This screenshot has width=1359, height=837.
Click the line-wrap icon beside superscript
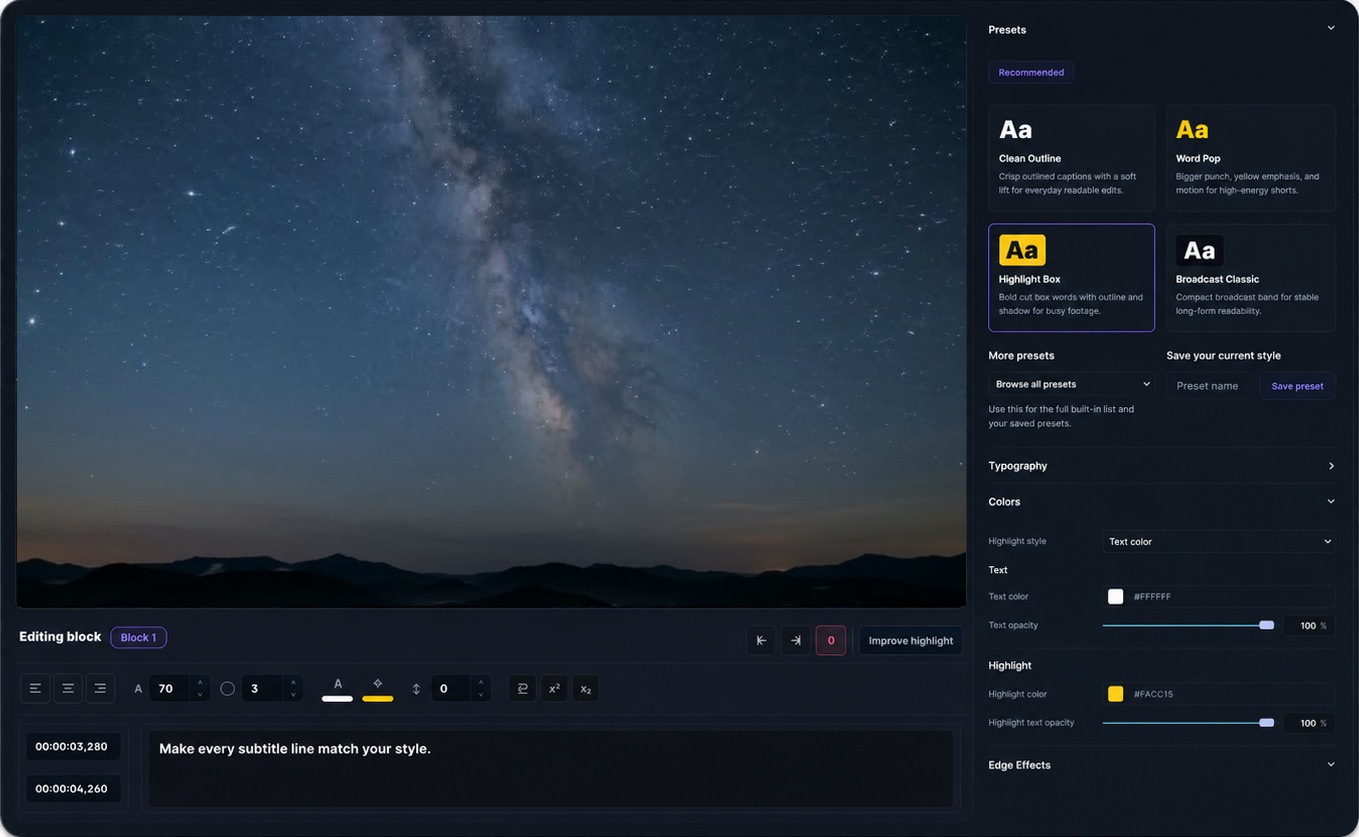[522, 688]
